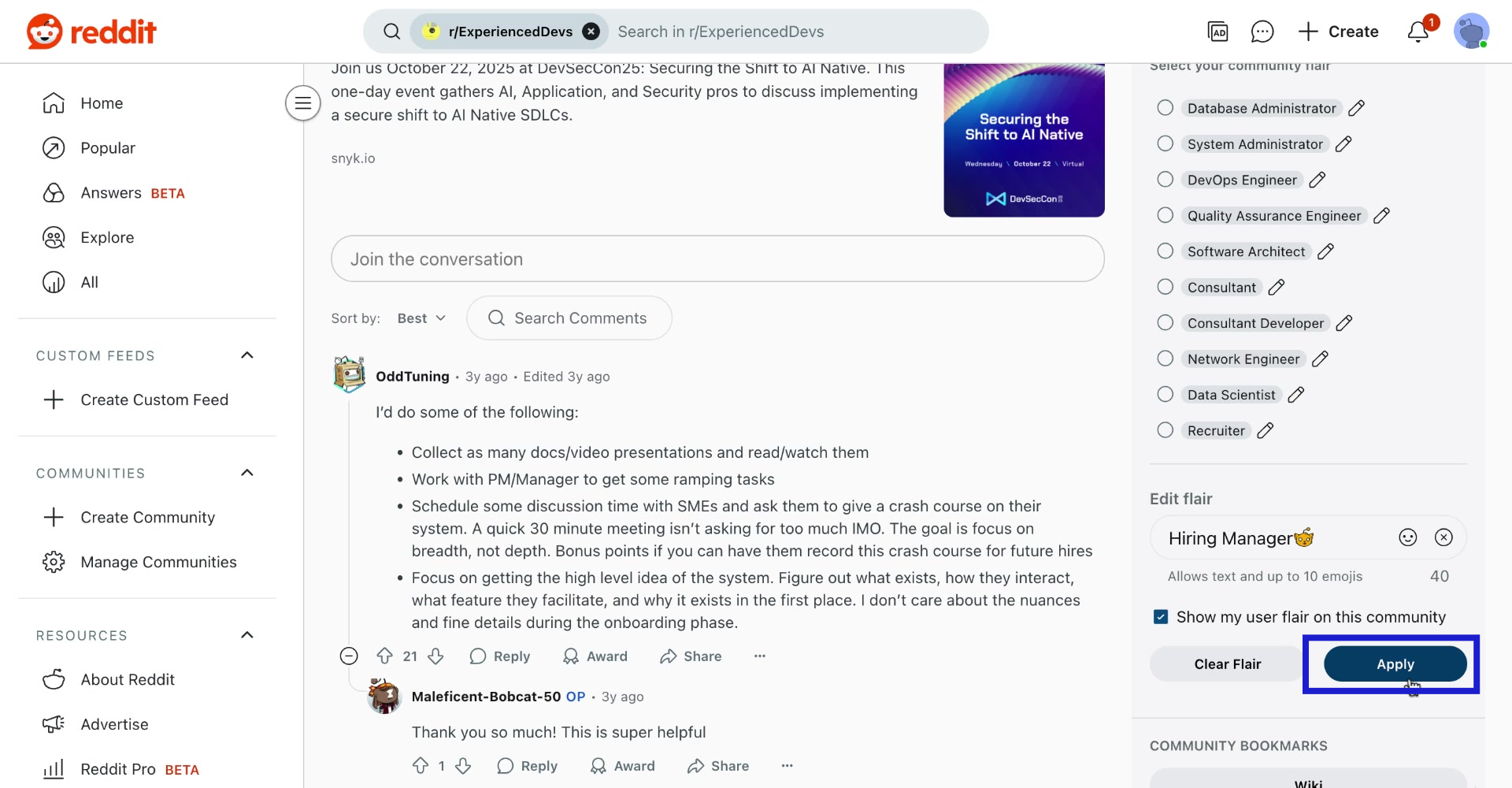Open the Reddit chat messages icon
The height and width of the screenshot is (788, 1512).
1262,32
